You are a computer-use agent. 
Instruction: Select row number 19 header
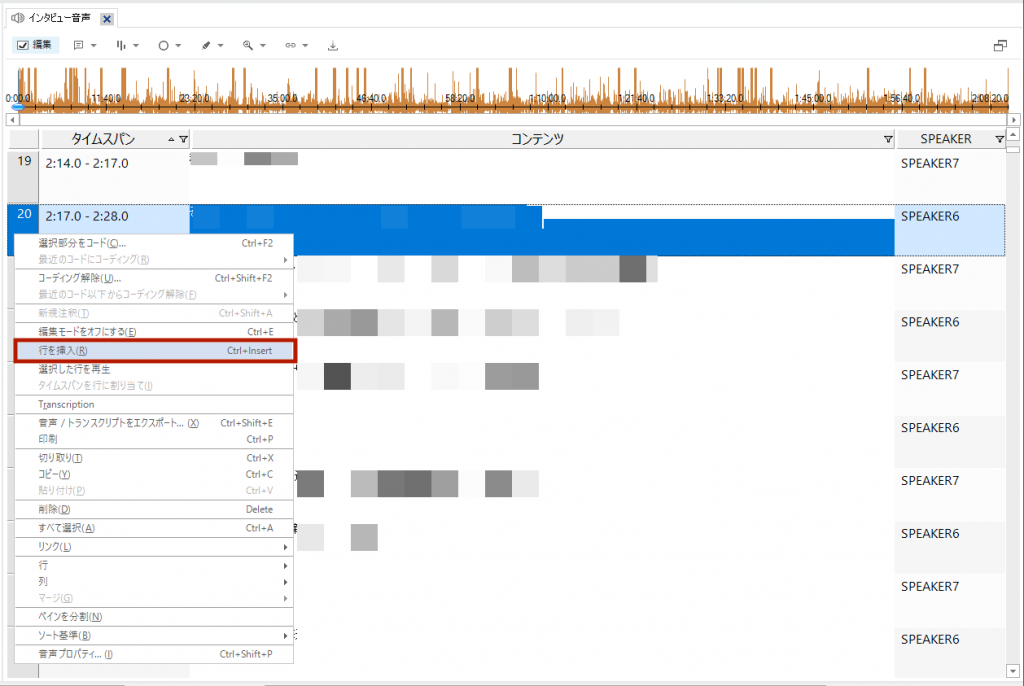tap(23, 162)
